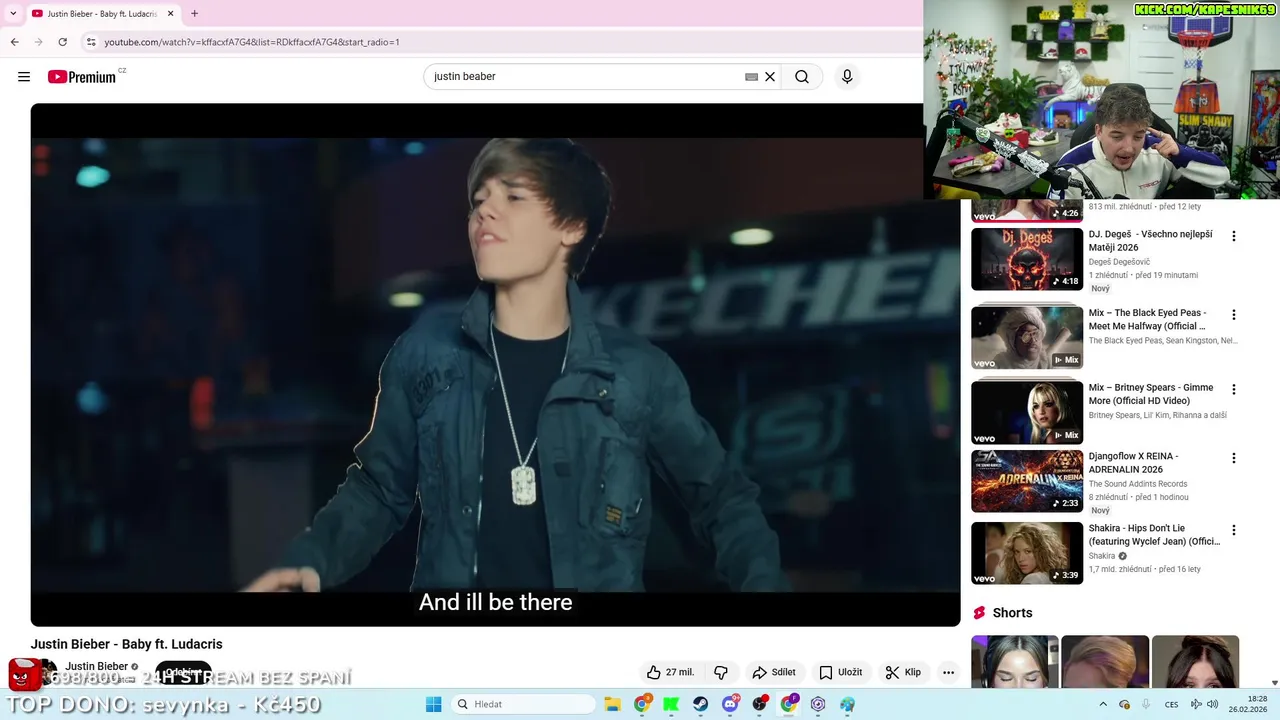Screen dimensions: 1280x720
Task: Start voice search with the microphone
Action: [x=847, y=77]
